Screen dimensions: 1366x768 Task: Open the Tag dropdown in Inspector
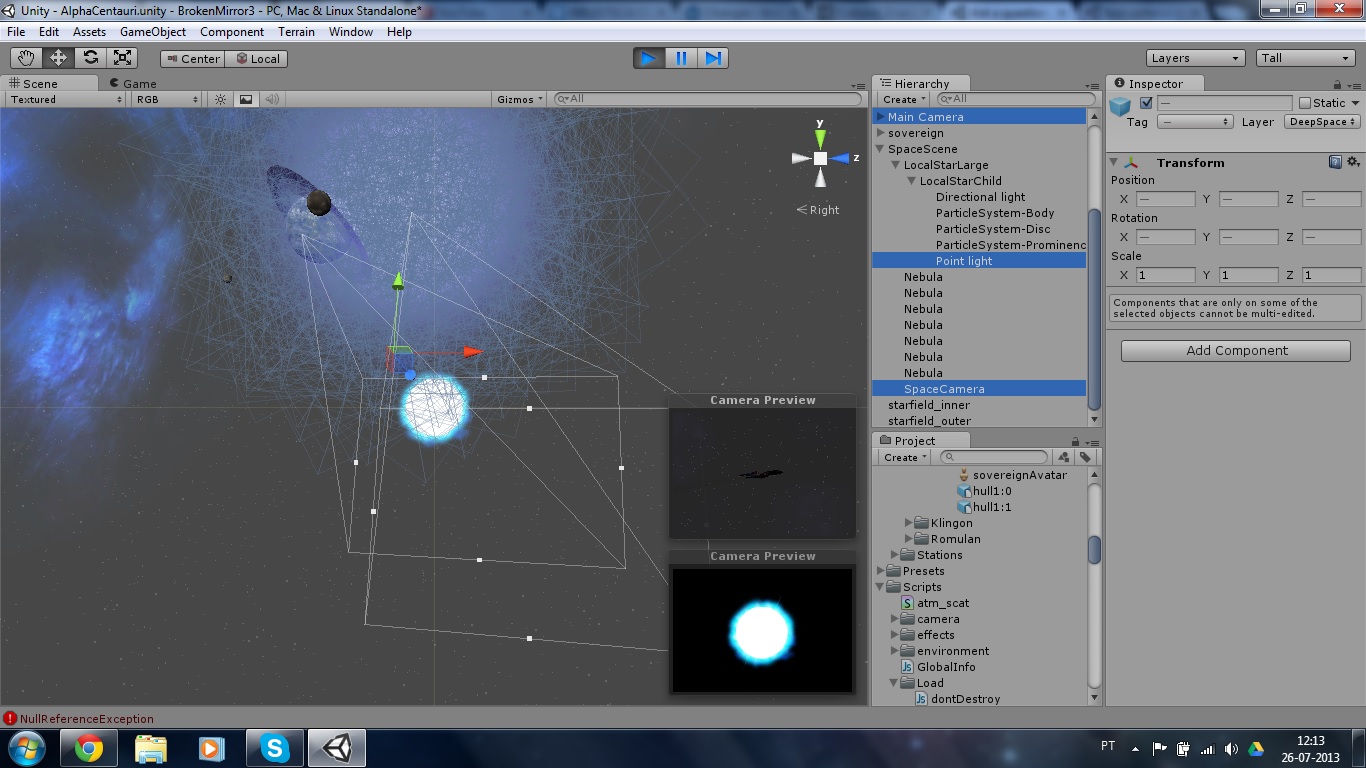[1195, 122]
